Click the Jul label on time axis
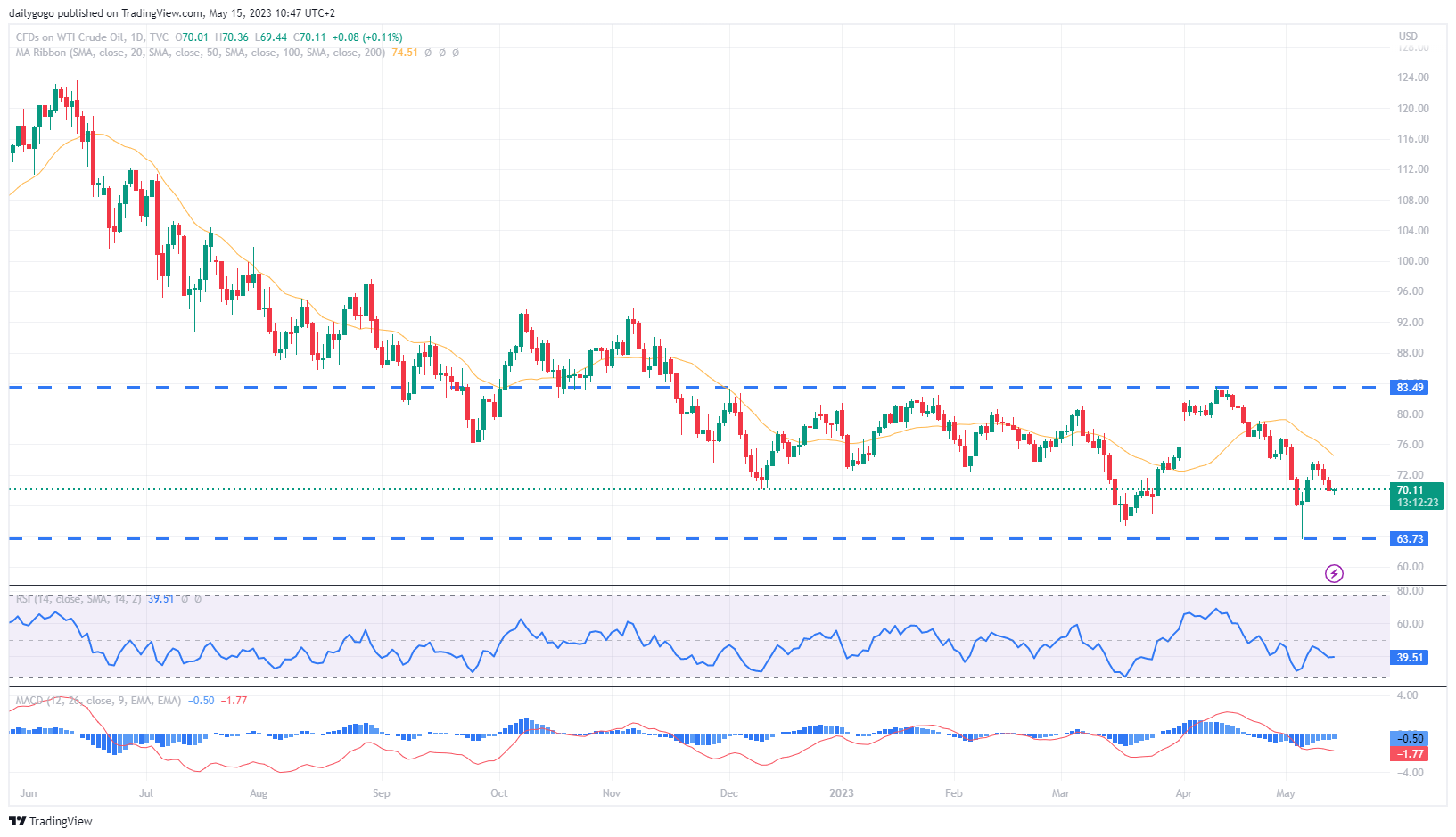The width and height of the screenshot is (1456, 837). 146,793
